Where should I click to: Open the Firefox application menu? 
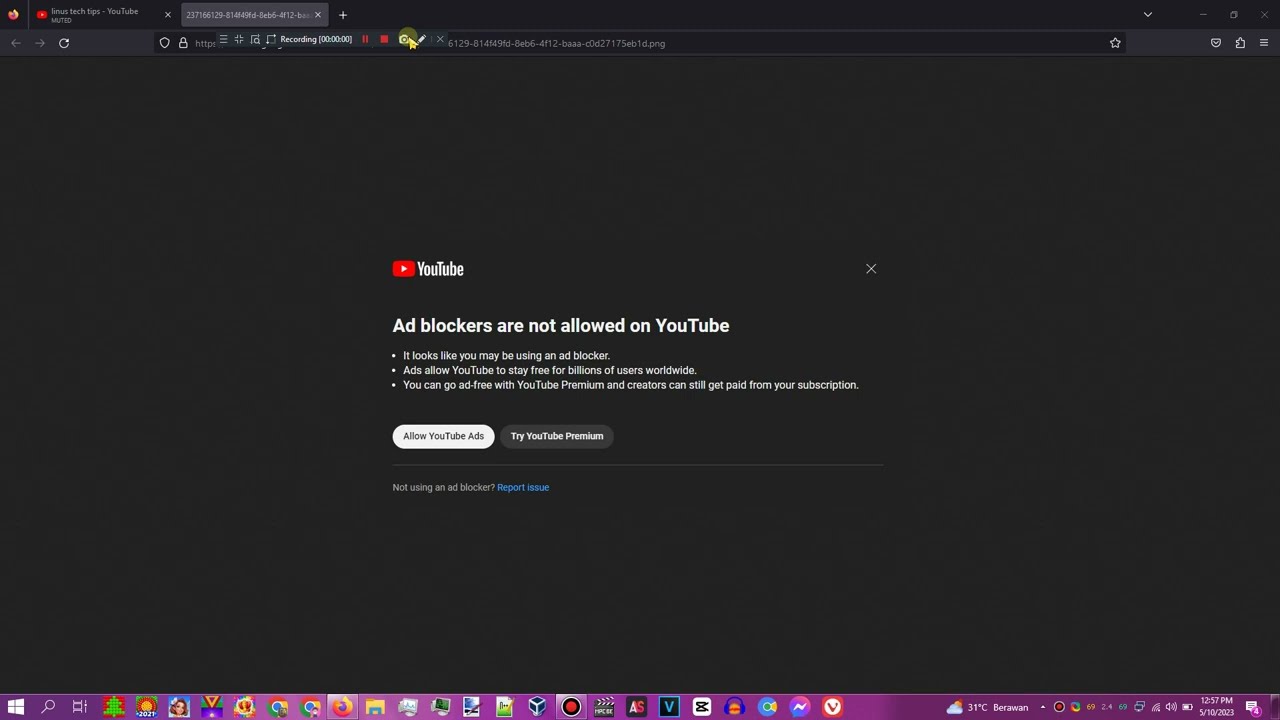point(1264,43)
